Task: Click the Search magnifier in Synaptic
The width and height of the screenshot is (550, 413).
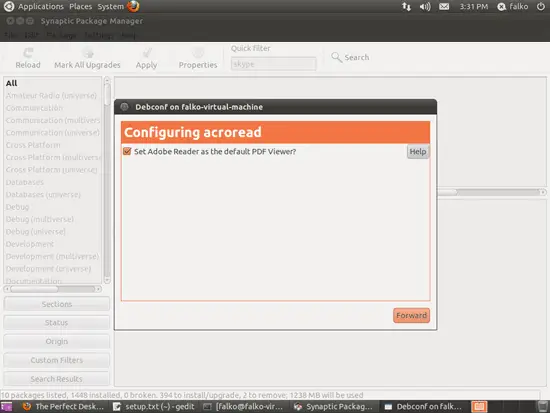Action: [x=336, y=57]
